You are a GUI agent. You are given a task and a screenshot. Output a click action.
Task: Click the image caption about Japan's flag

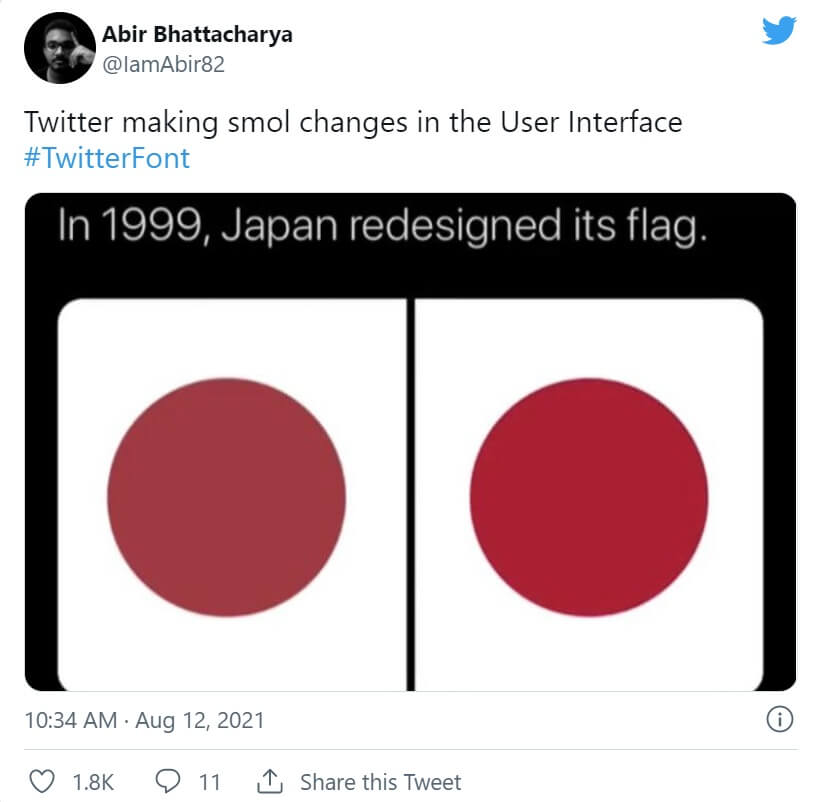pyautogui.click(x=382, y=225)
